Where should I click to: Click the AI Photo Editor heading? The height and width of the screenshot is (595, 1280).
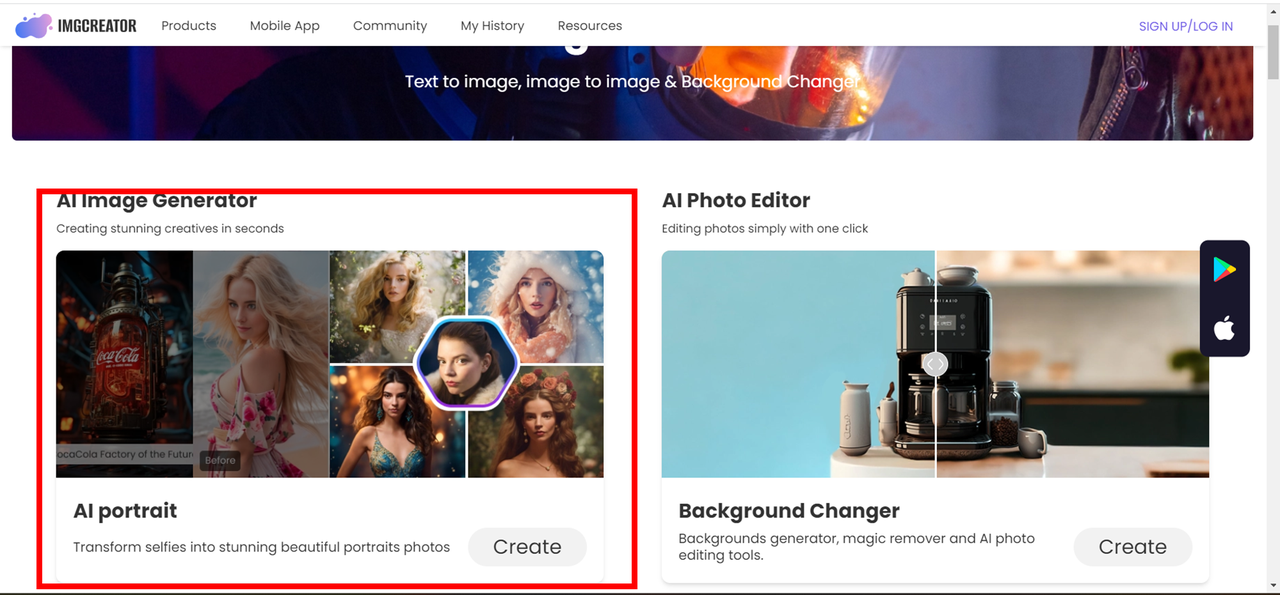736,200
